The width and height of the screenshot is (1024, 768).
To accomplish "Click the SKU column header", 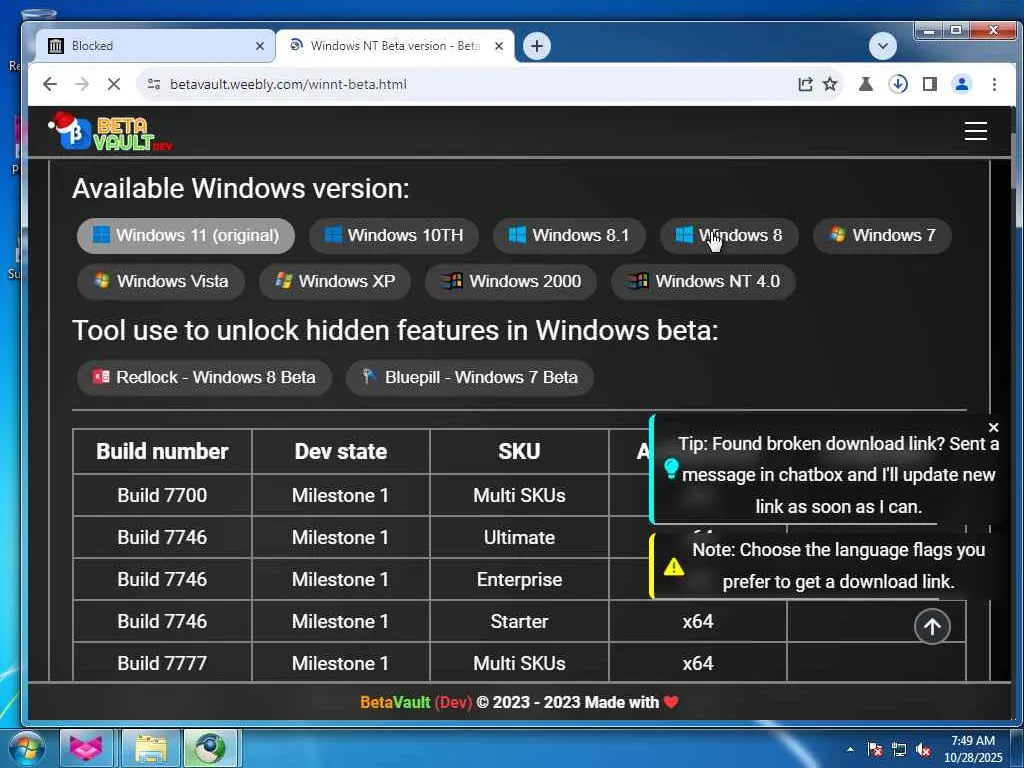I will tap(519, 451).
